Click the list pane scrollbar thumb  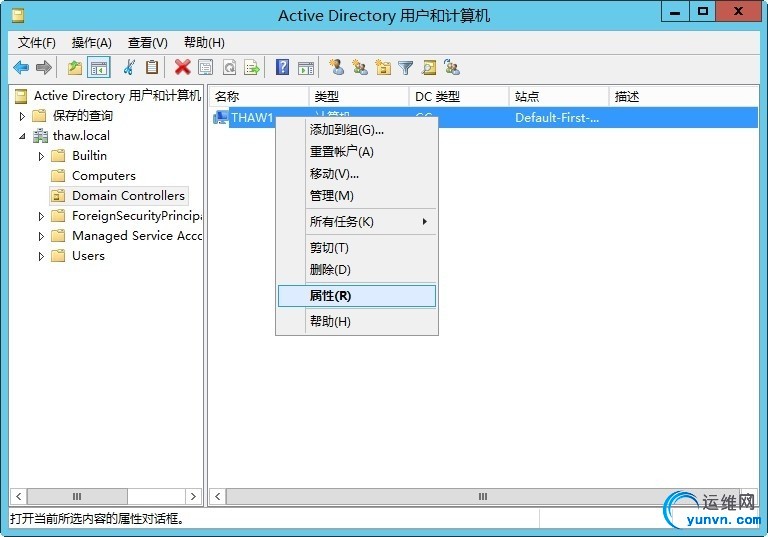click(x=482, y=496)
